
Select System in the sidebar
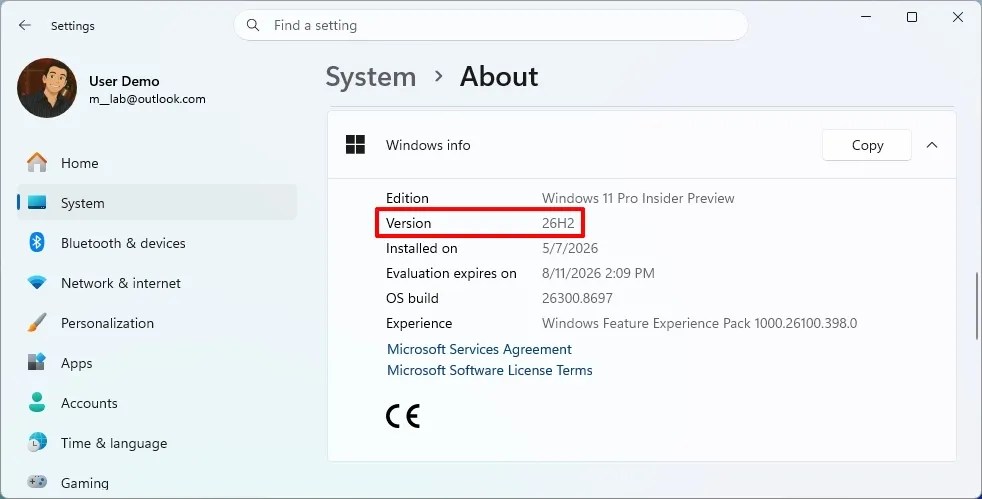tap(157, 203)
